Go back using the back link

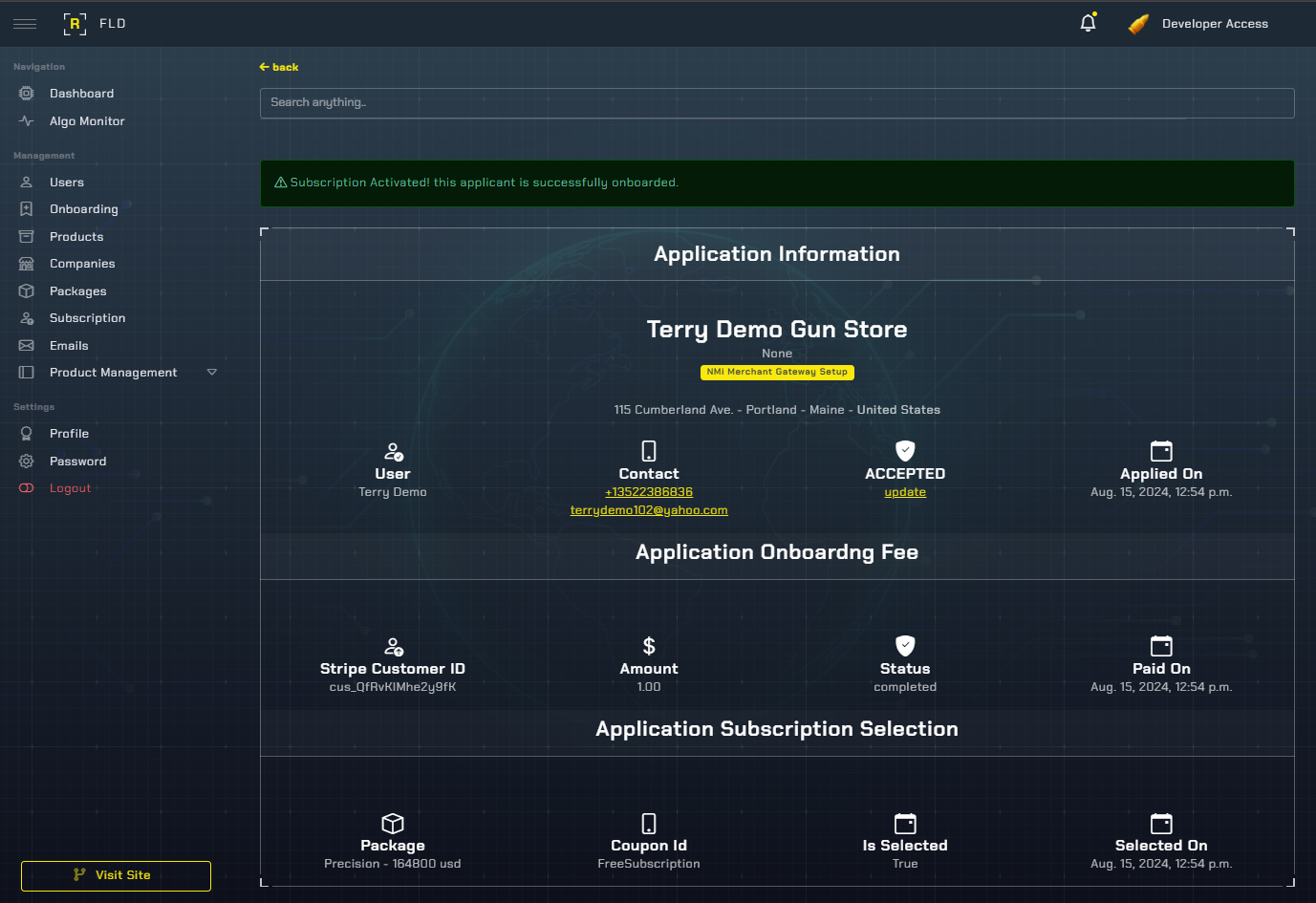[x=279, y=67]
